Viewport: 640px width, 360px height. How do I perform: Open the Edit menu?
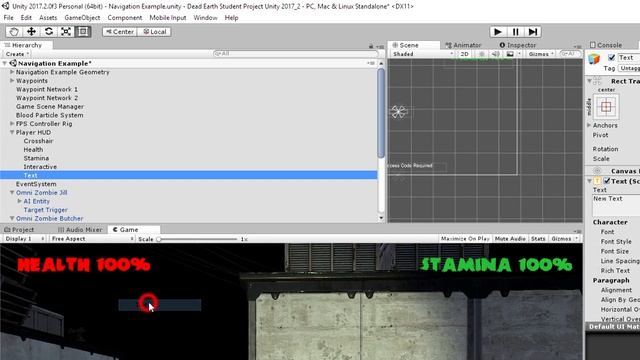click(26, 18)
